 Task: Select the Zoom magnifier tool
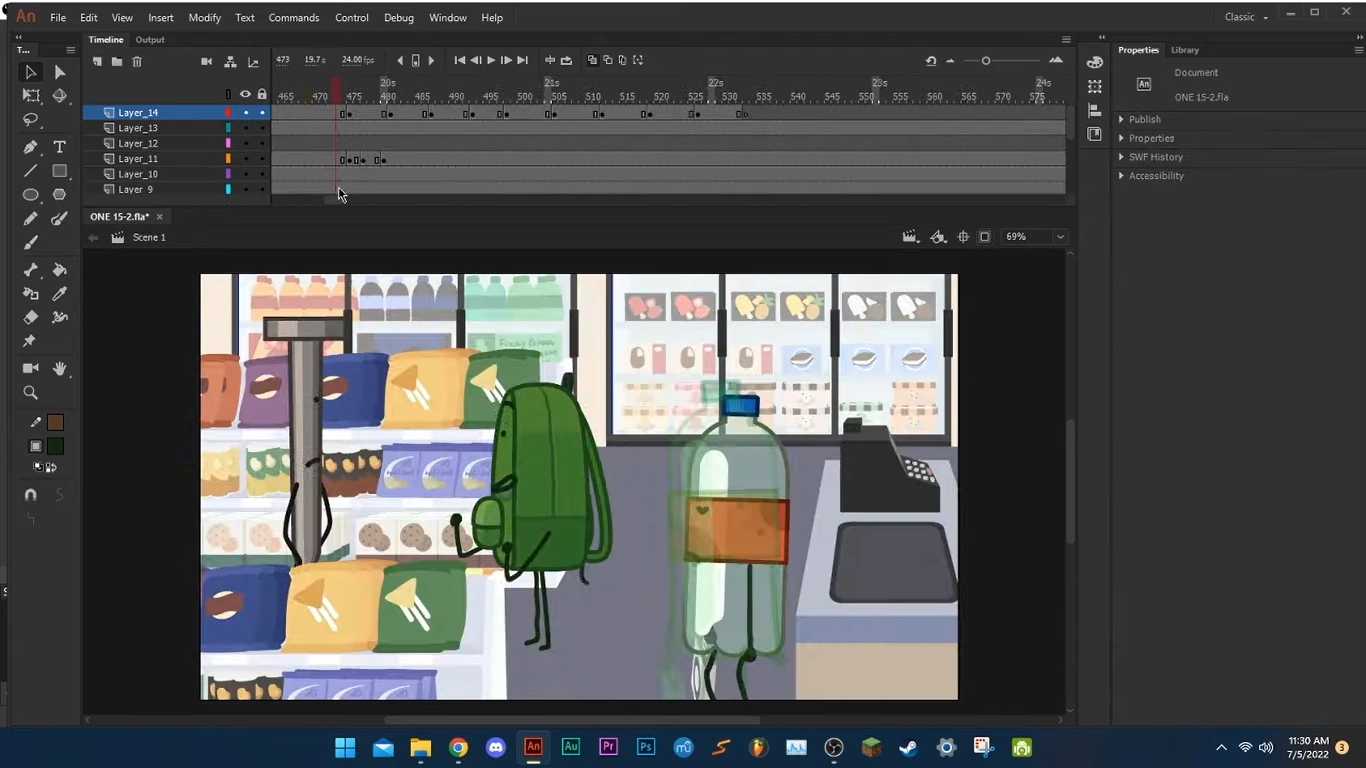pos(30,393)
